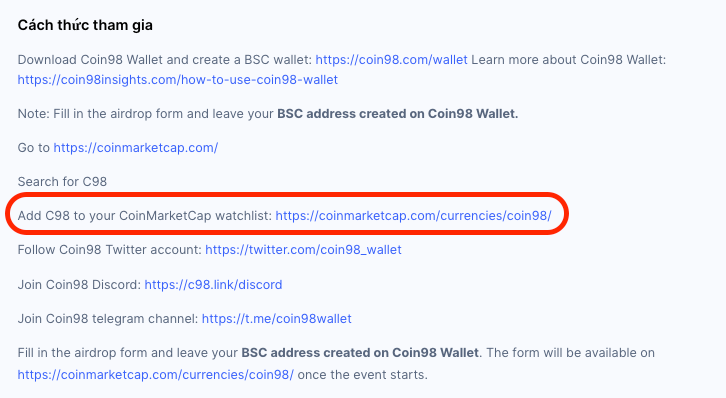726x398 pixels.
Task: Open the coin98 currencies link in the last paragraph
Action: click(x=156, y=374)
